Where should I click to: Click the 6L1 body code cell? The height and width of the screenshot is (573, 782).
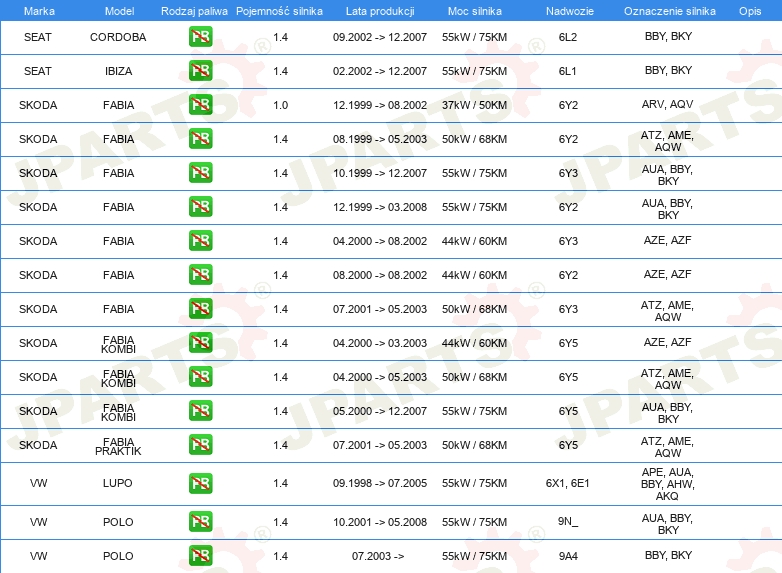pos(568,71)
